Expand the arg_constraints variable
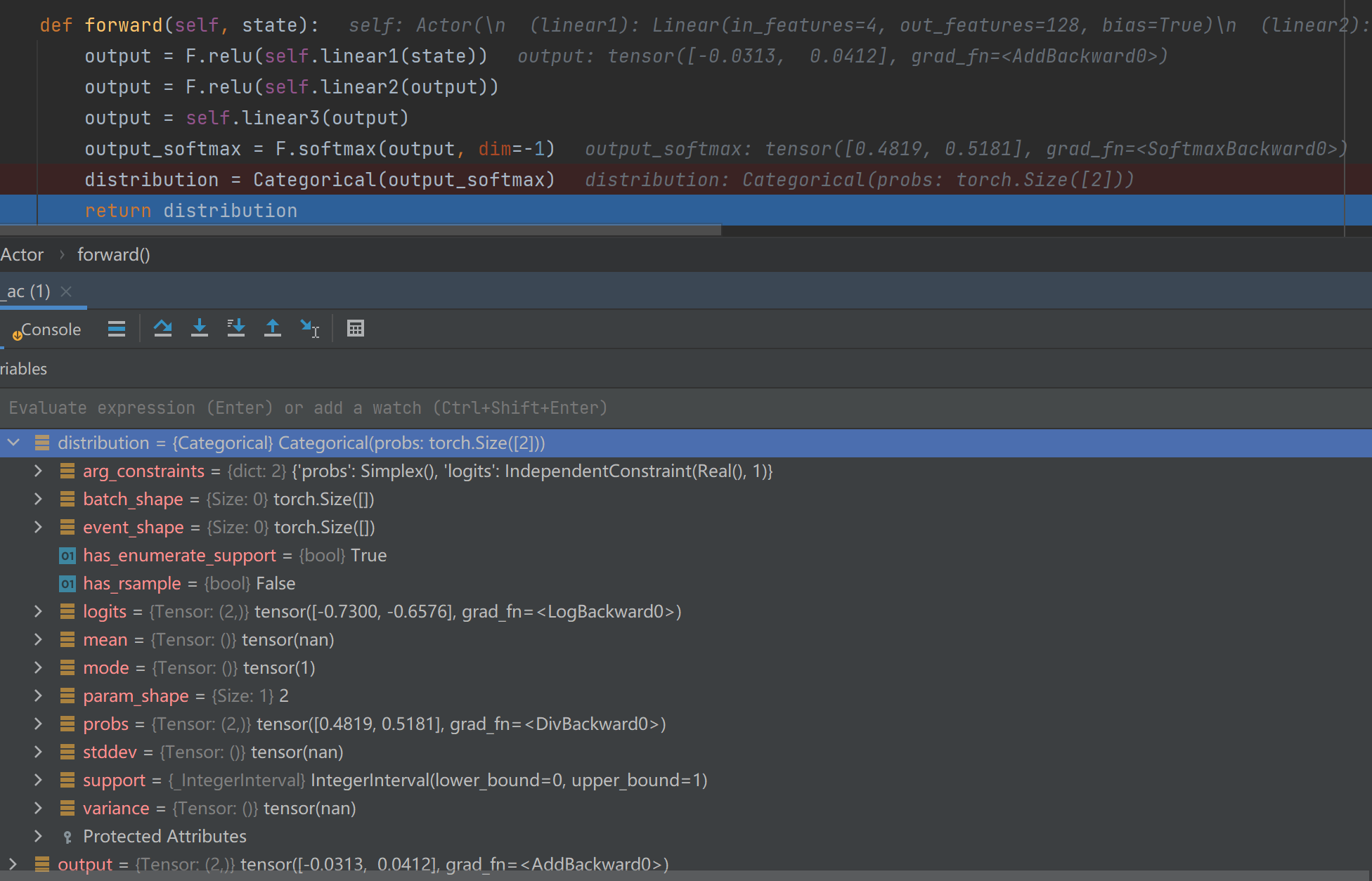1372x881 pixels. pyautogui.click(x=37, y=471)
